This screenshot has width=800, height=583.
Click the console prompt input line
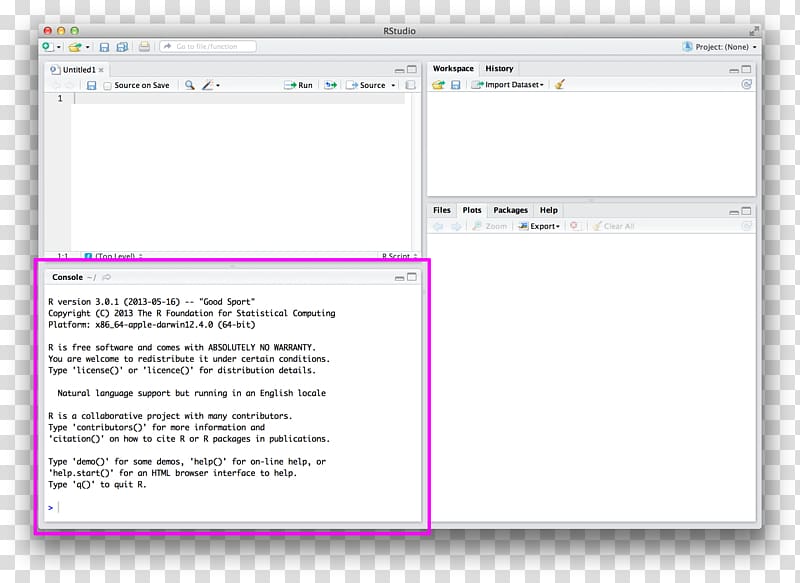235,508
